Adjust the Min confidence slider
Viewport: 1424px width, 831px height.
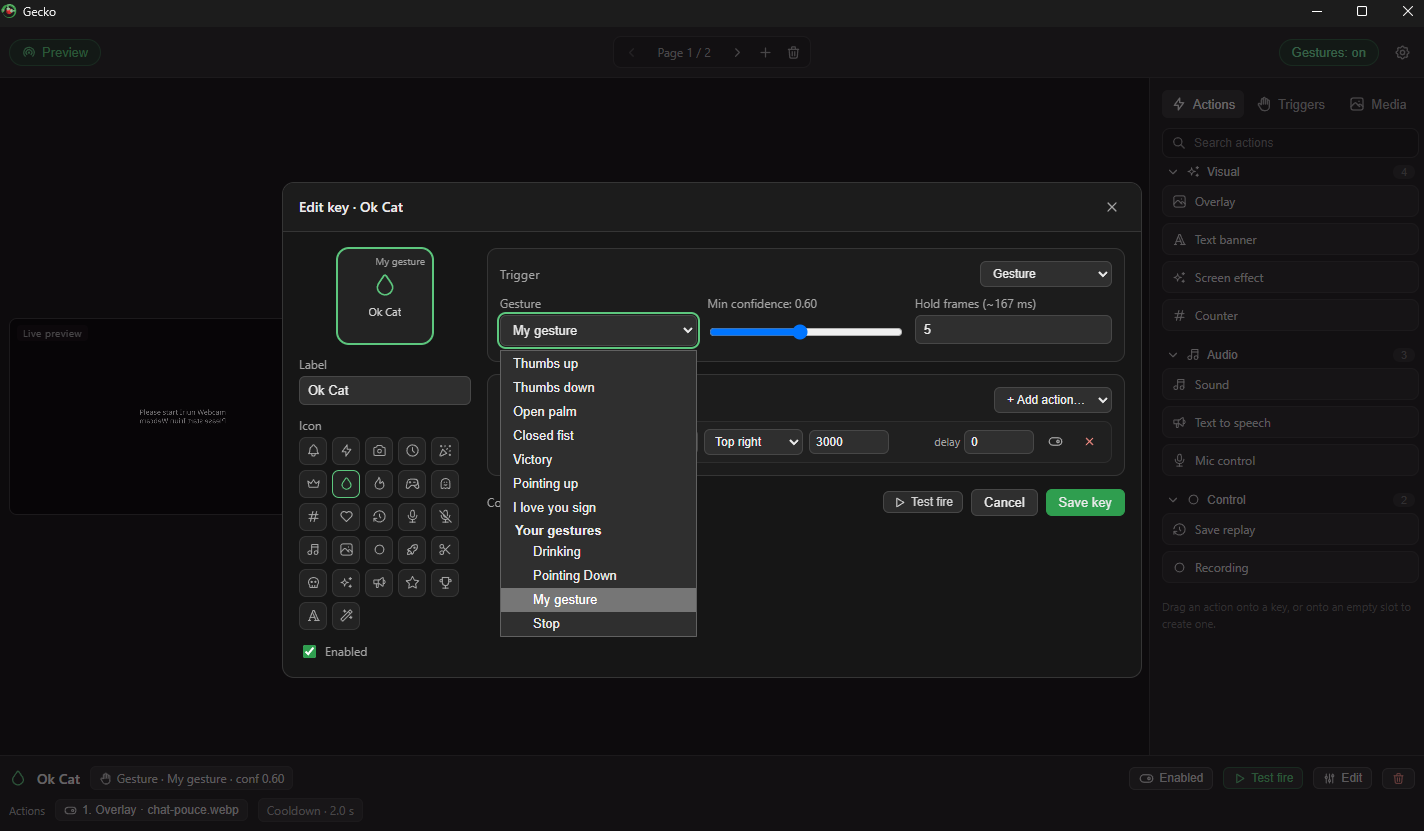(x=806, y=332)
